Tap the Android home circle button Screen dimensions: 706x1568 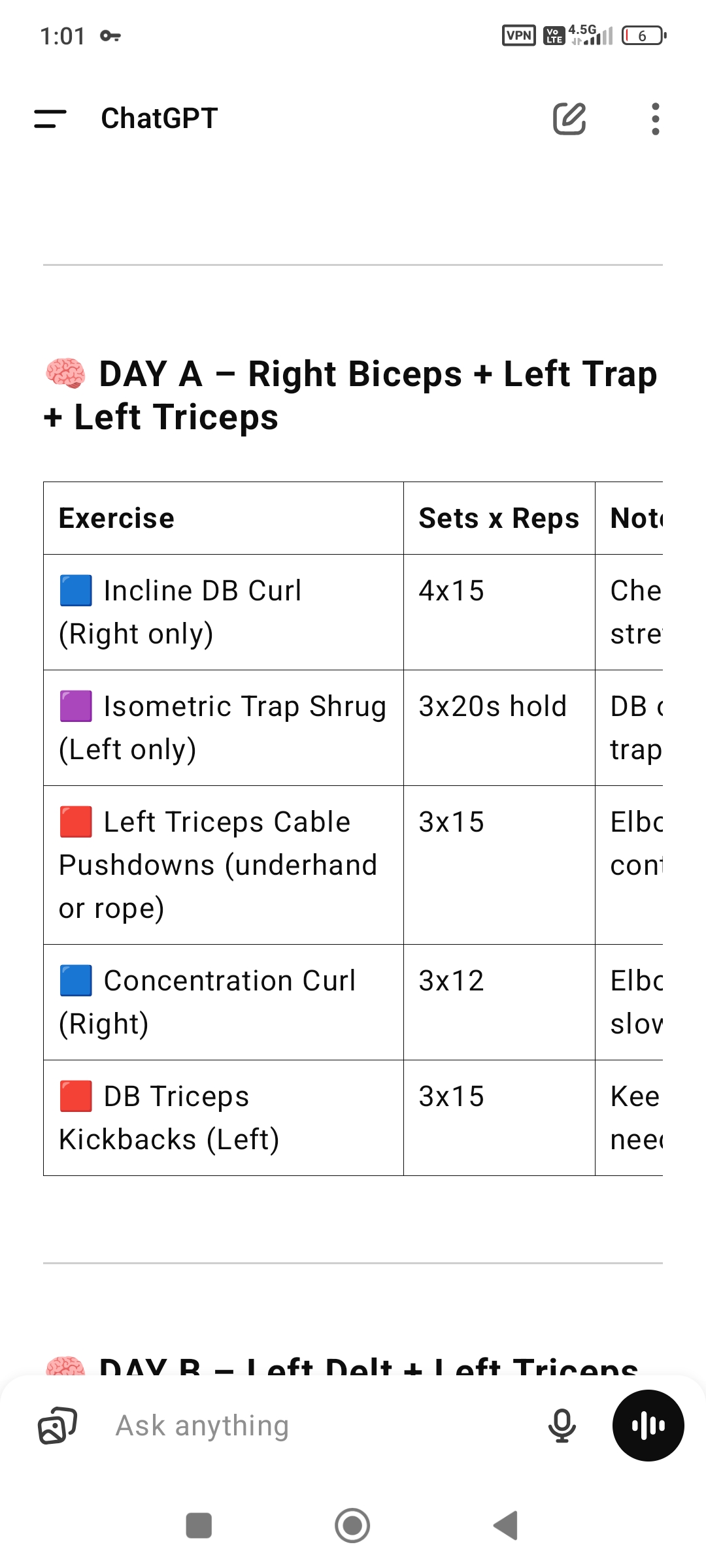pos(352,1526)
